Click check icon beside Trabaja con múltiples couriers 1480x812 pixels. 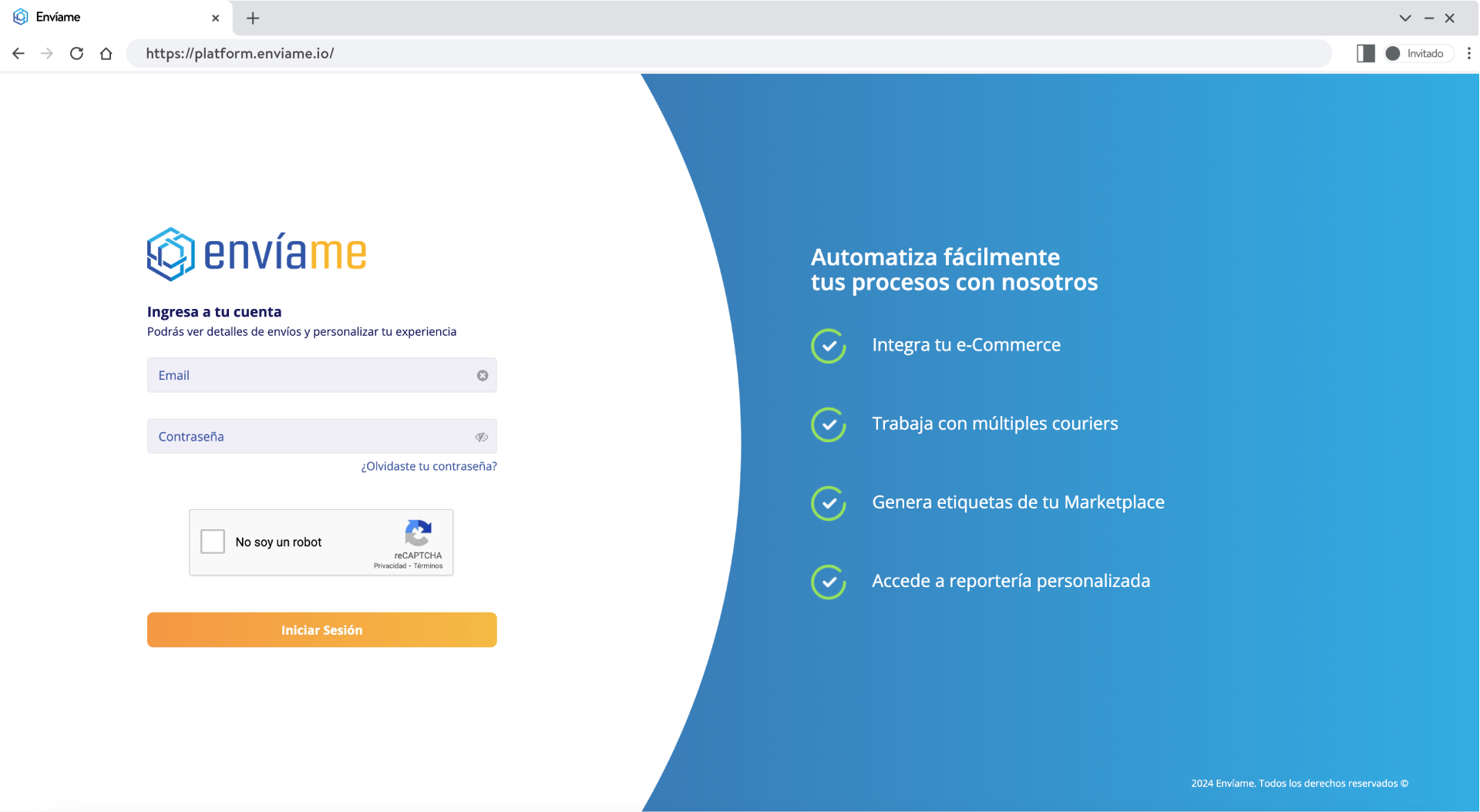829,424
